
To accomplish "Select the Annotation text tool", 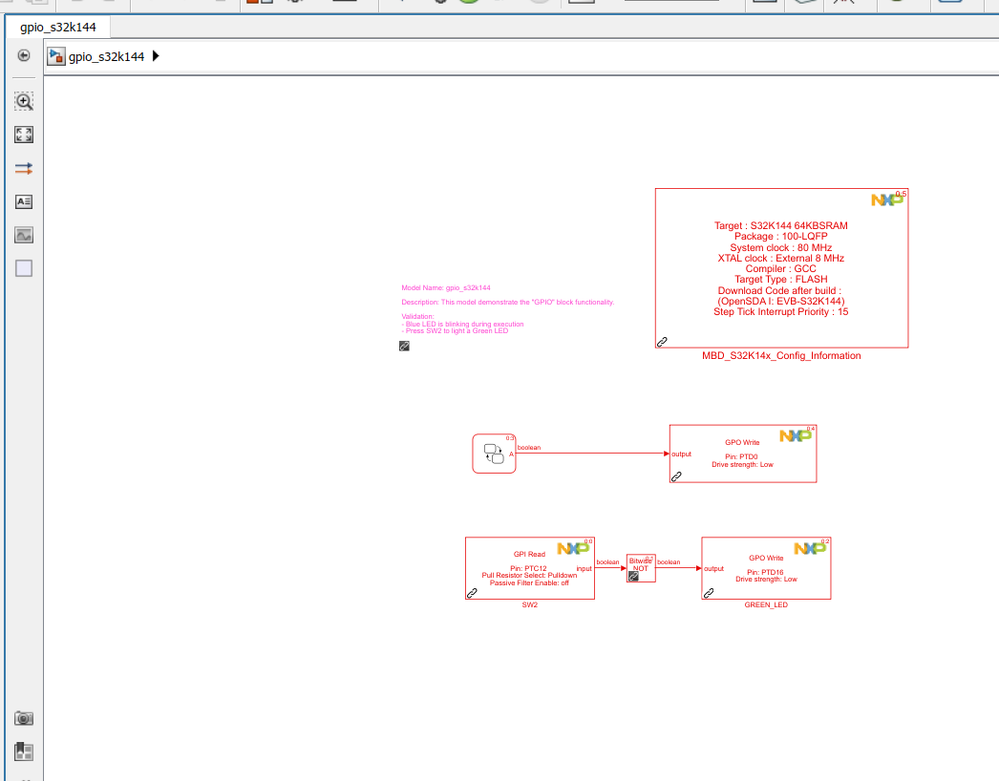I will [x=24, y=202].
